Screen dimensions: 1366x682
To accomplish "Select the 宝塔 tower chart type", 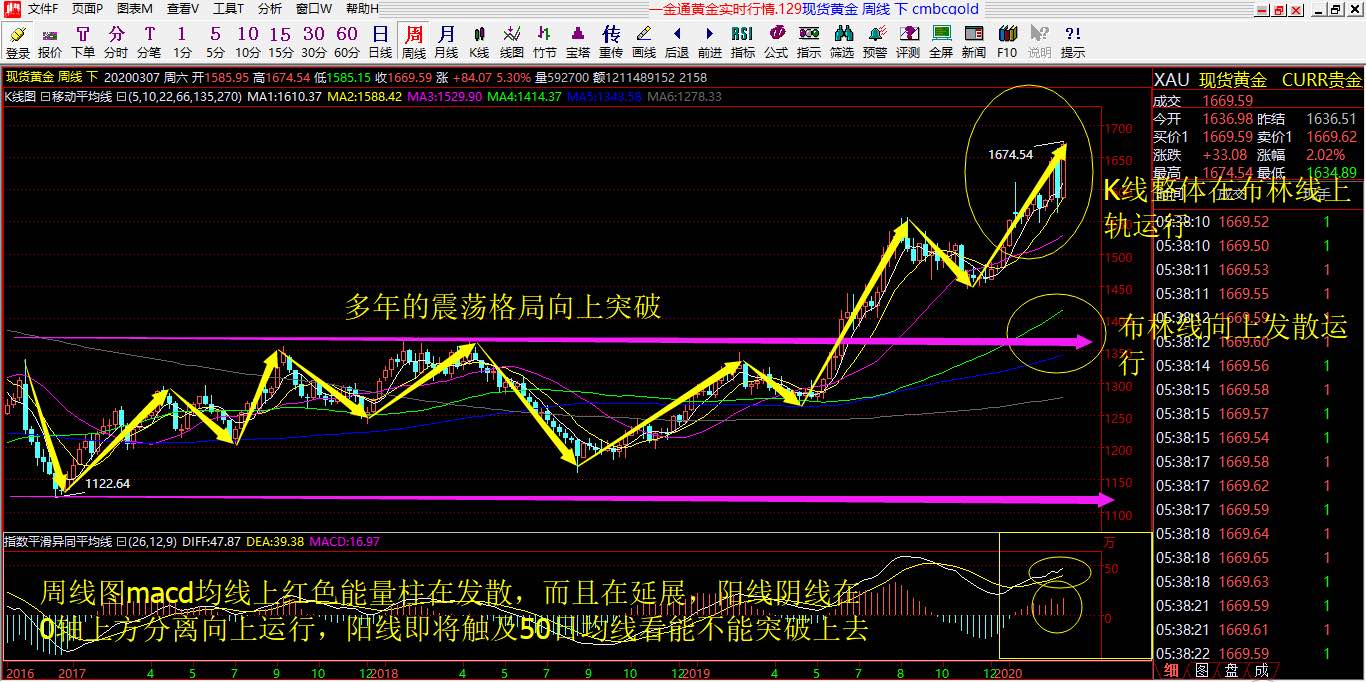I will (x=578, y=42).
